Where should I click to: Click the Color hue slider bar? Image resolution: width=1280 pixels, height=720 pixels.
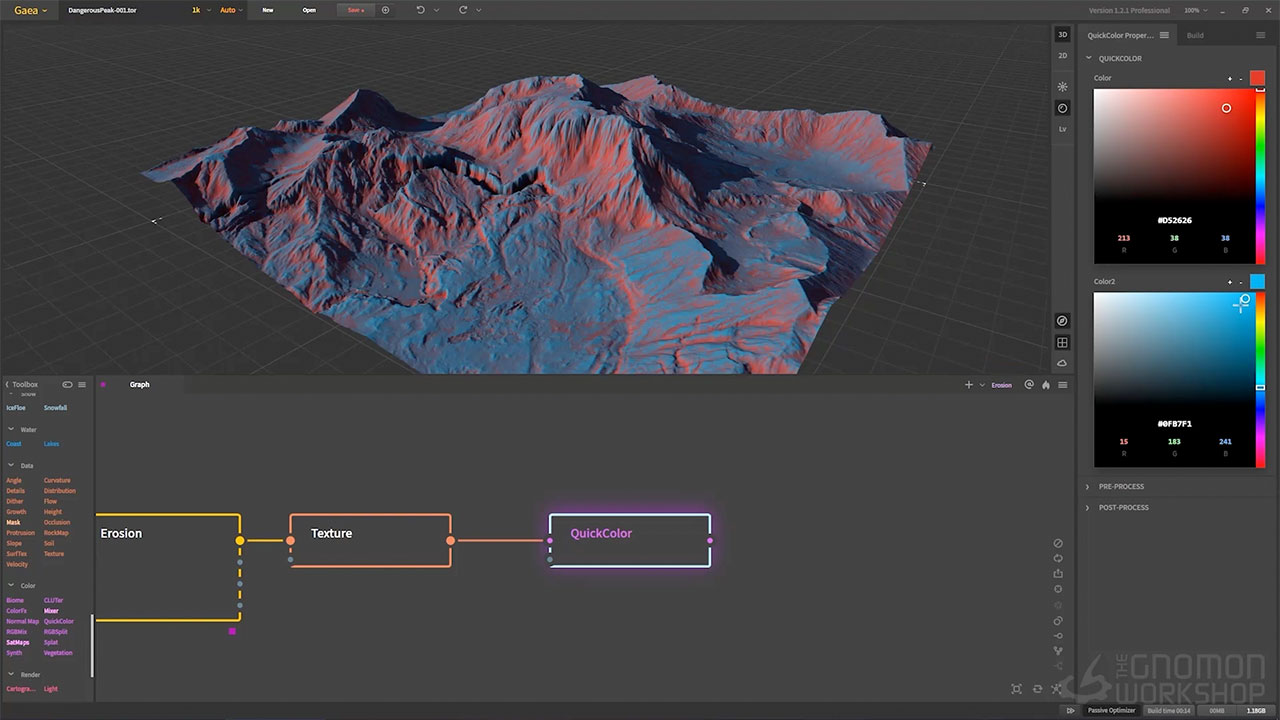[1260, 176]
